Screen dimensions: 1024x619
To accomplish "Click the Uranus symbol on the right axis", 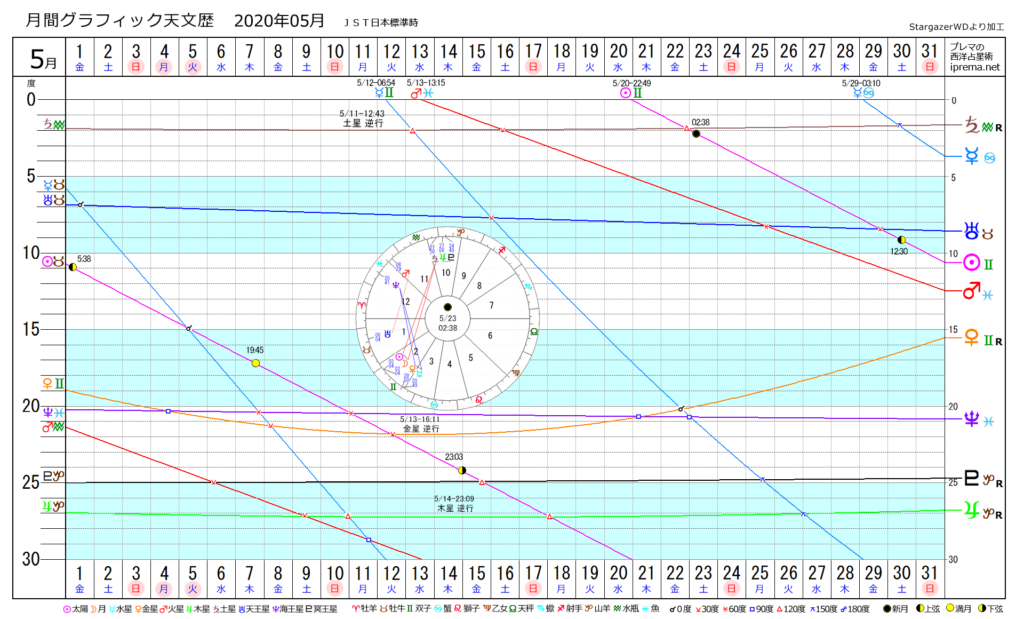I will click(x=969, y=231).
